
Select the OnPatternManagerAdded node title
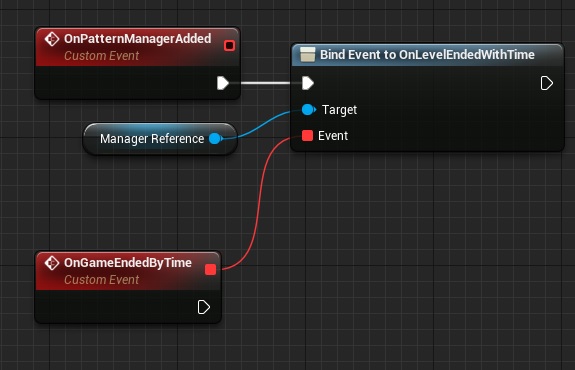138,39
